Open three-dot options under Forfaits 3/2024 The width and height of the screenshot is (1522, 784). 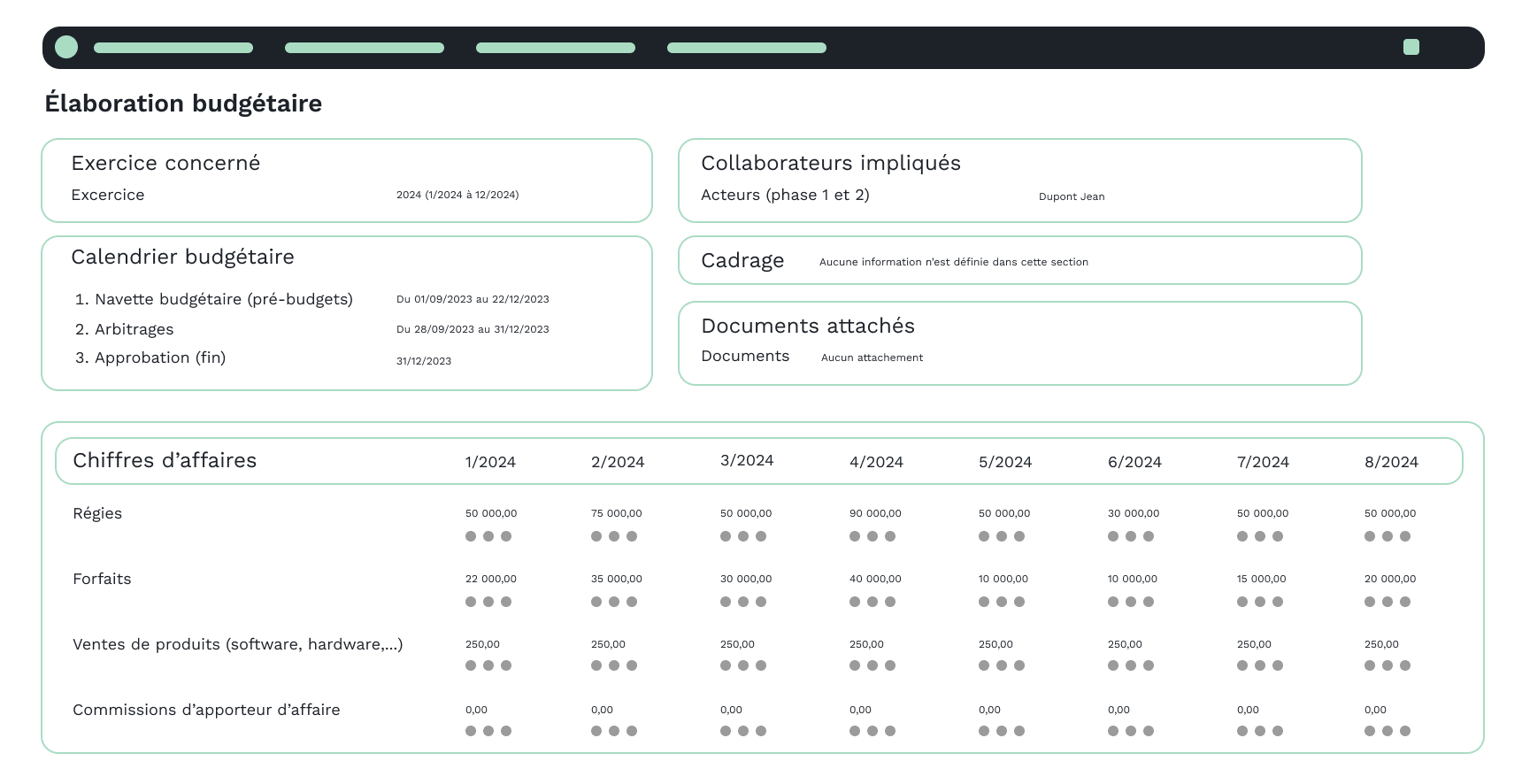[x=743, y=602]
